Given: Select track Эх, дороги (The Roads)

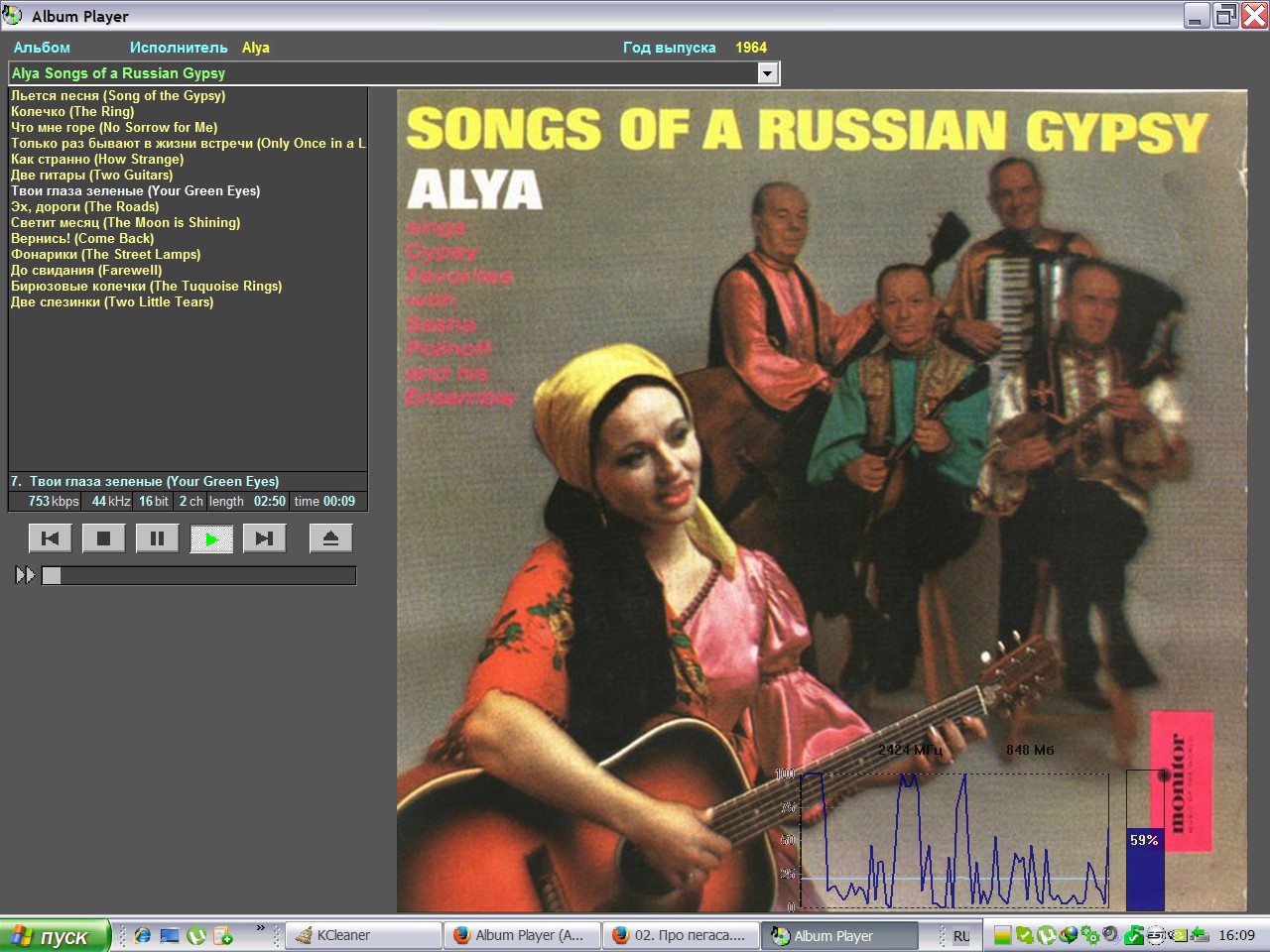Looking at the screenshot, I should [84, 206].
